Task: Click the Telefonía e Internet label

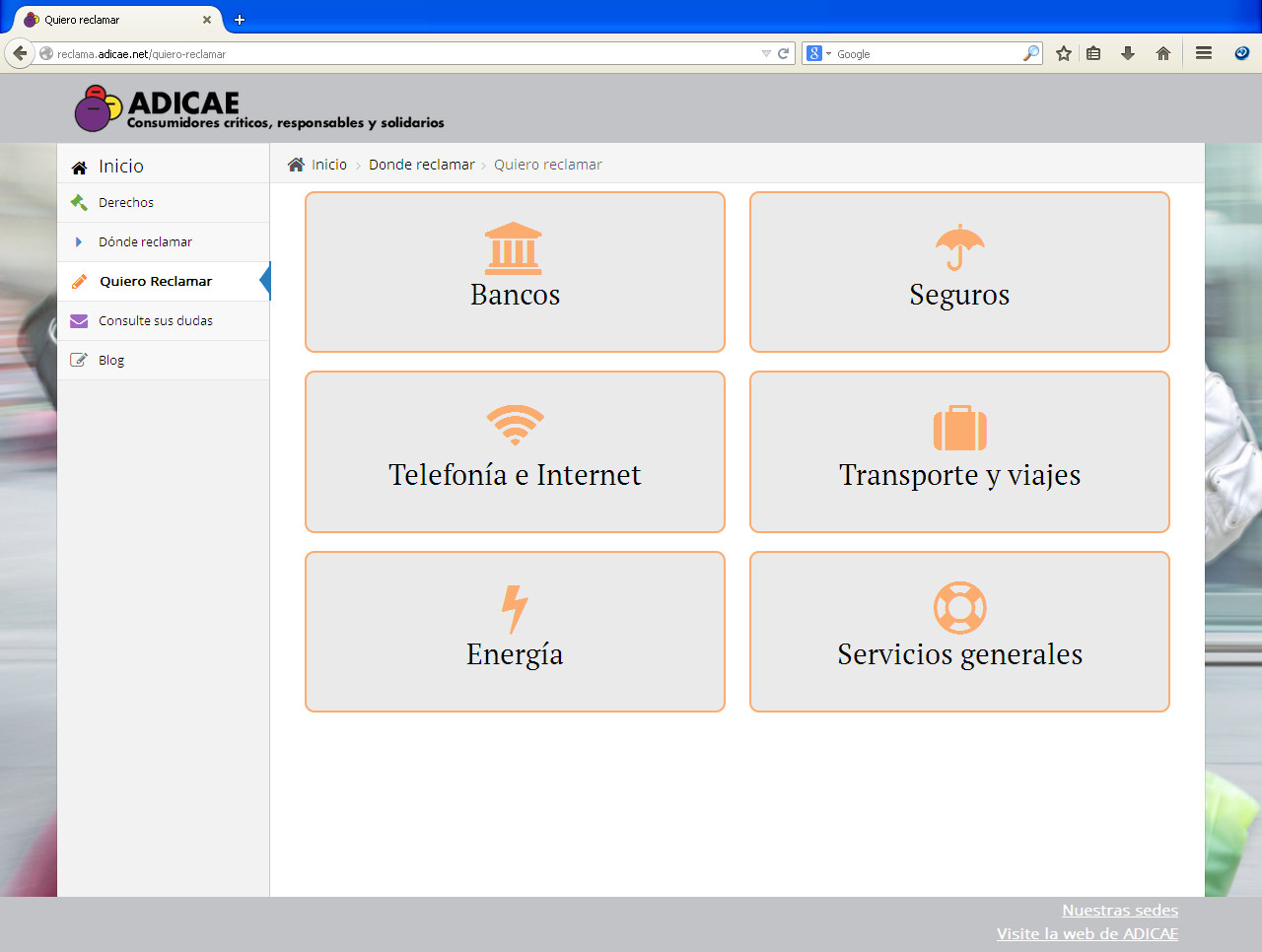Action: pyautogui.click(x=515, y=475)
